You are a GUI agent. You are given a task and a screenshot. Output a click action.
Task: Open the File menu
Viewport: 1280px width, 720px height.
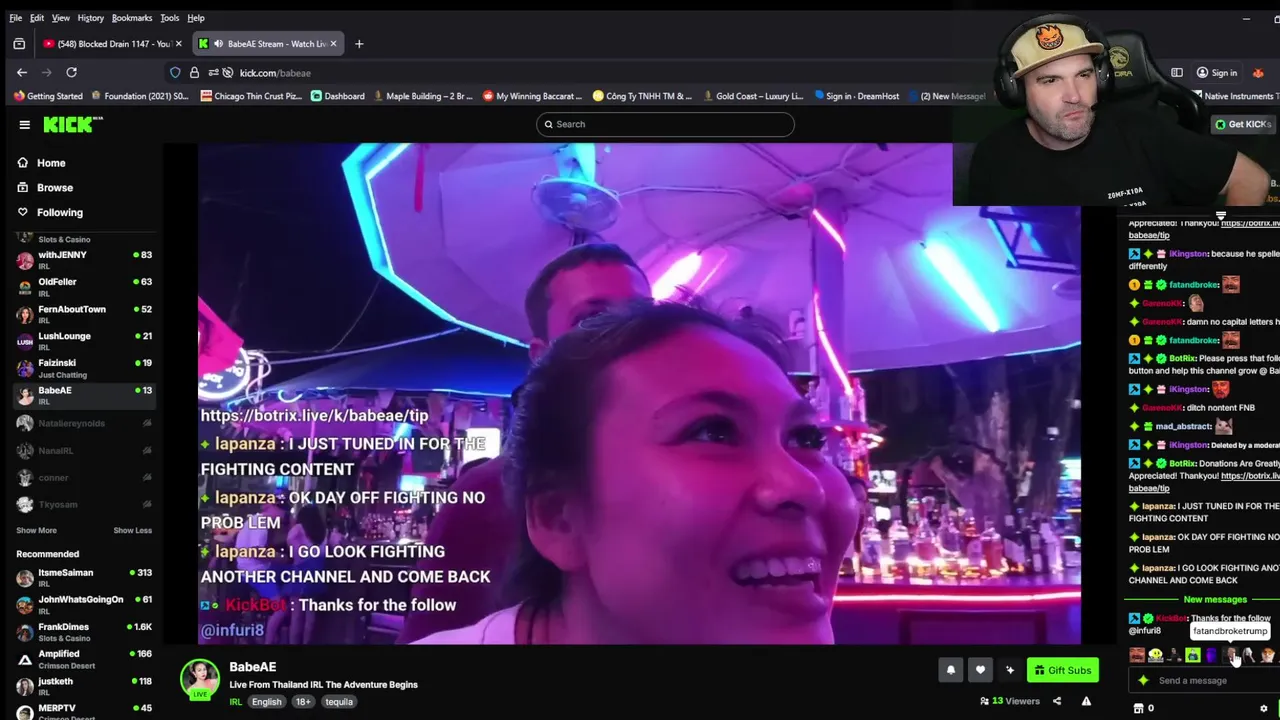point(15,18)
